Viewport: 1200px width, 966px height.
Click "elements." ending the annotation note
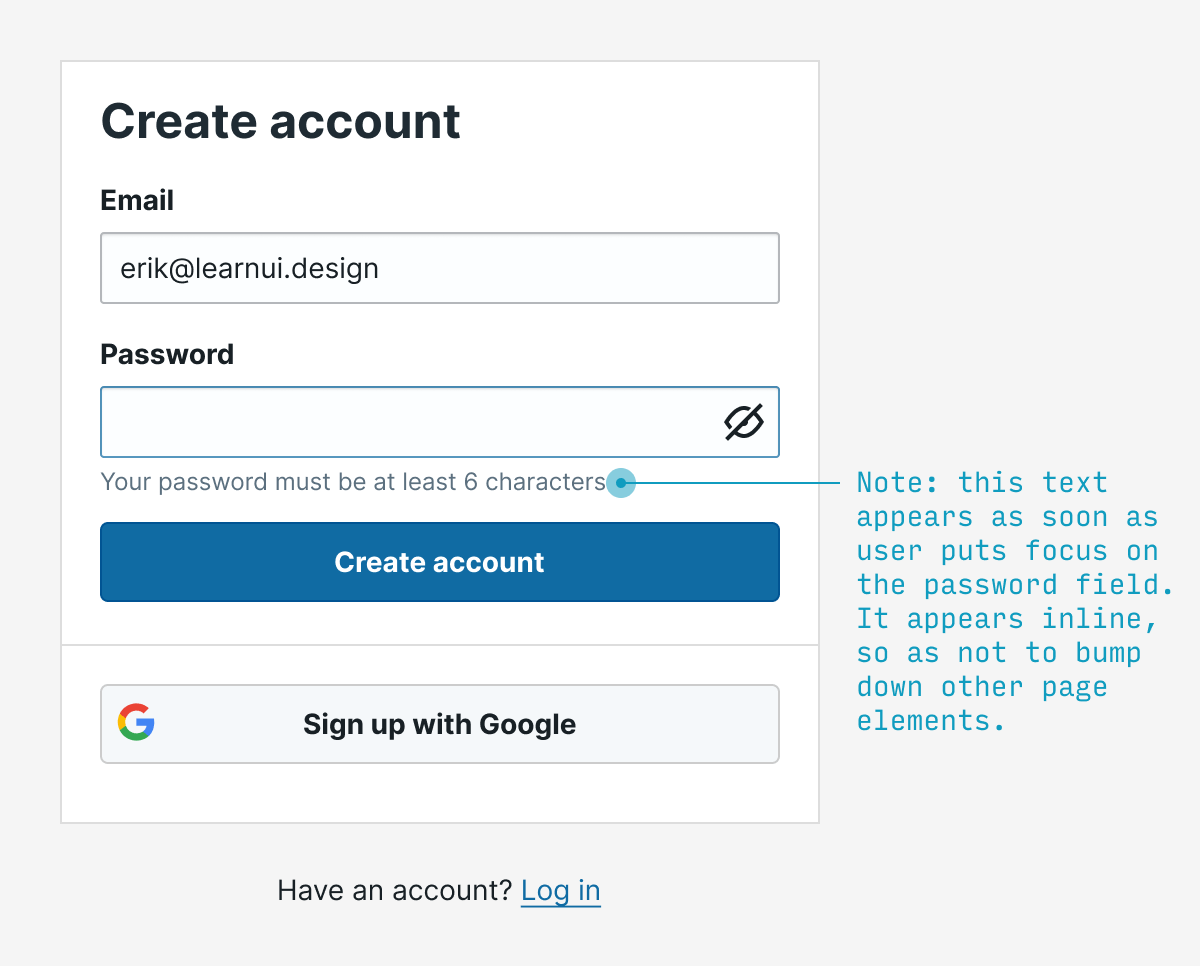click(x=930, y=721)
